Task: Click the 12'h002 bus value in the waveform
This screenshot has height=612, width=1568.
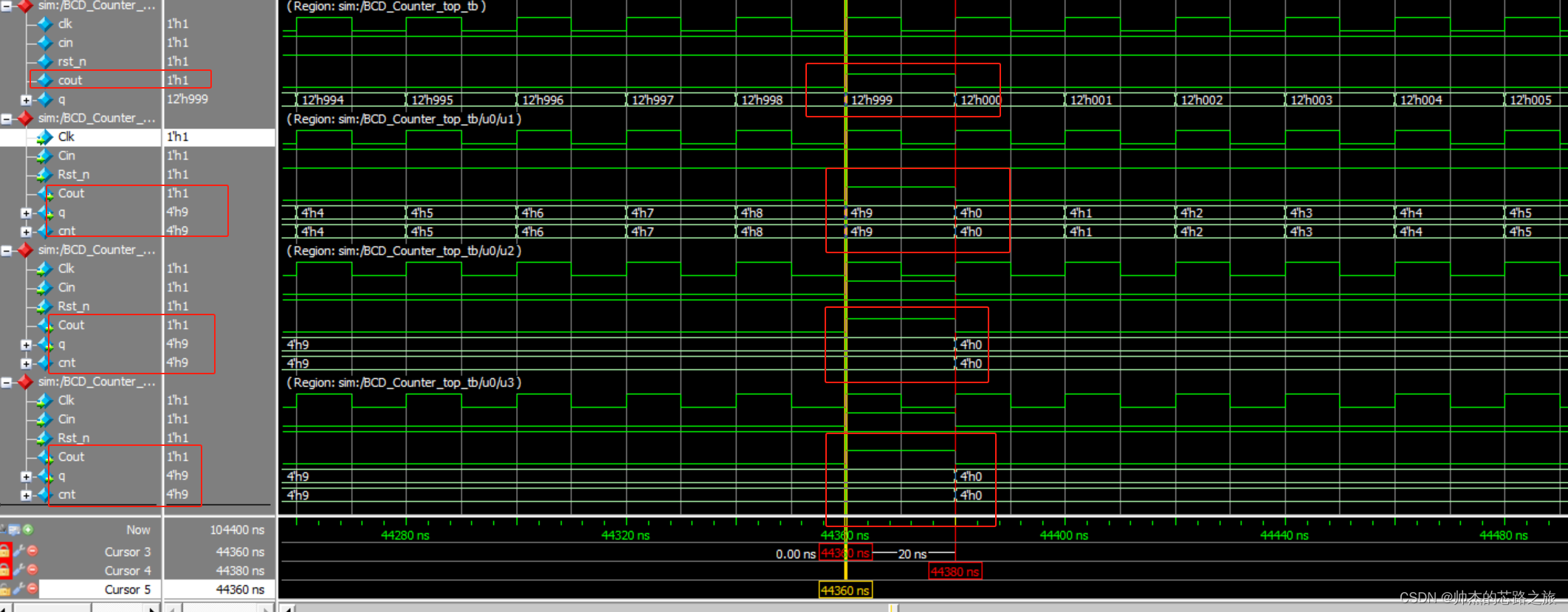Action: pyautogui.click(x=1201, y=100)
